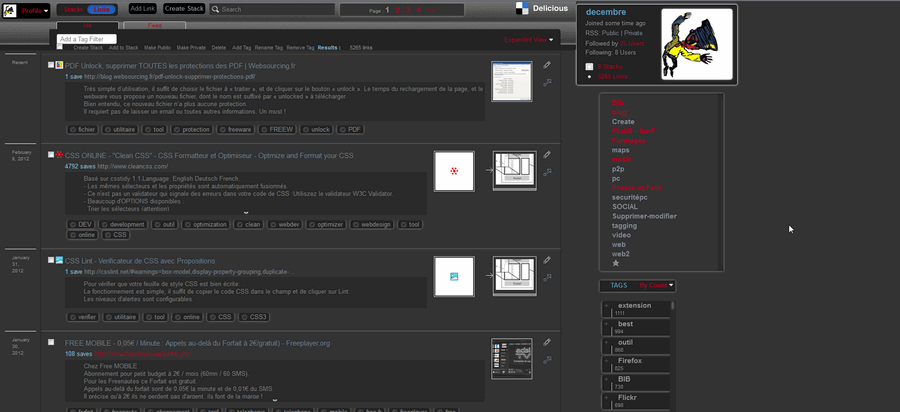
Task: Click the Delete action link
Action: tap(219, 48)
